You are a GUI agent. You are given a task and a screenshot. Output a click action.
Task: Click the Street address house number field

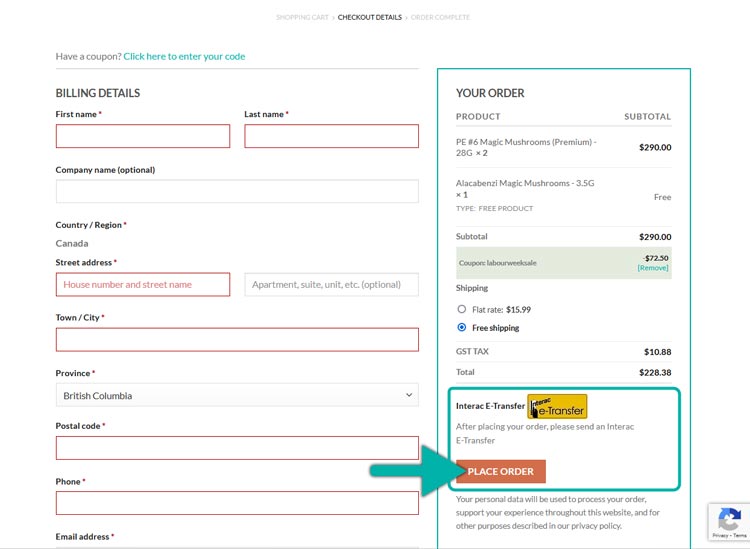142,285
